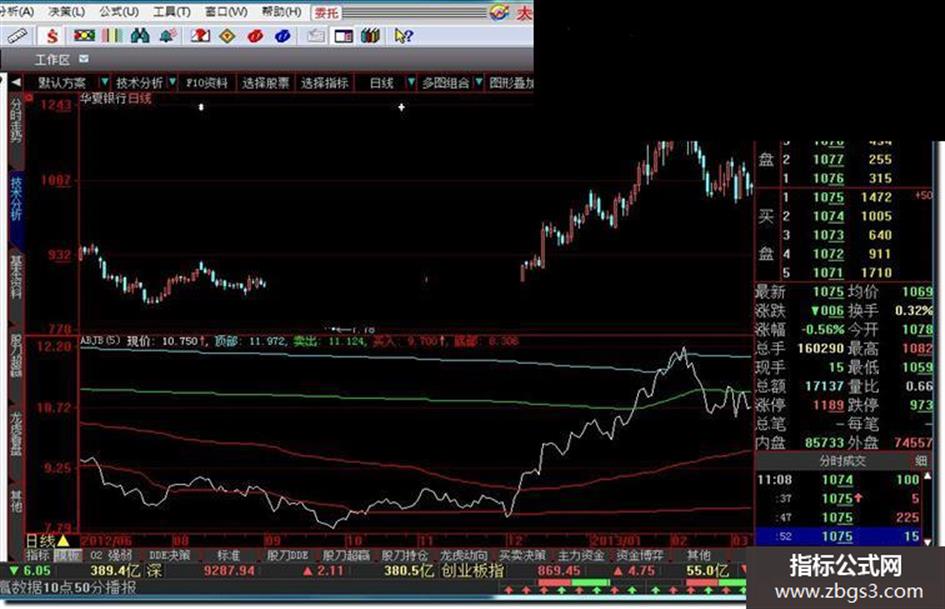Select 02 强弱 indicator tab

click(x=111, y=555)
